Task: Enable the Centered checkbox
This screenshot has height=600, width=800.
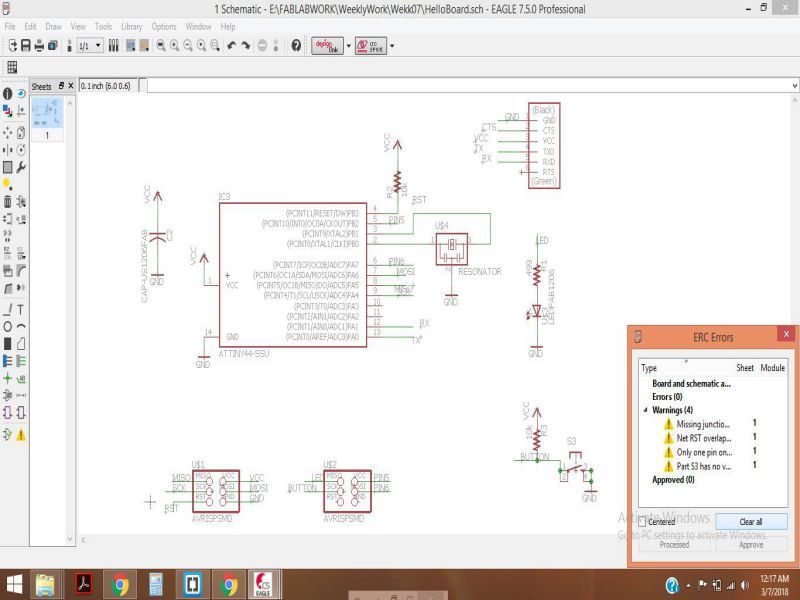Action: click(642, 522)
